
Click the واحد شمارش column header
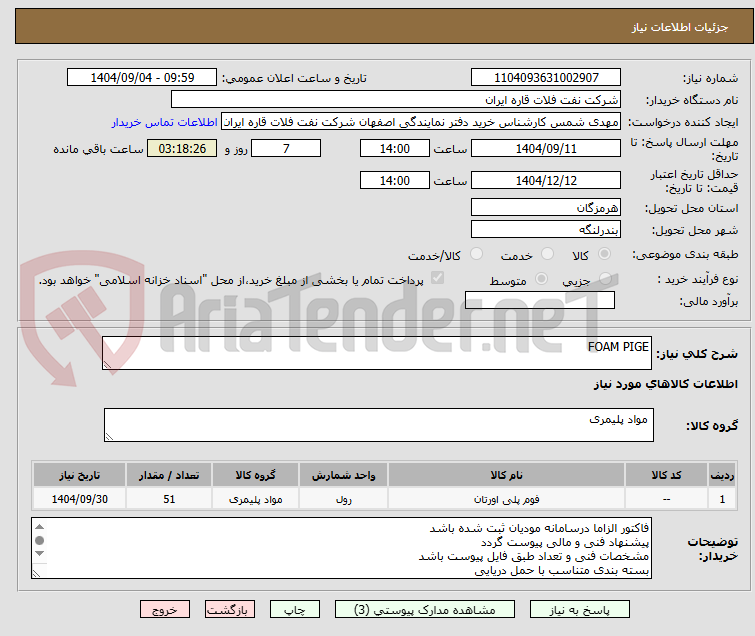coord(343,475)
